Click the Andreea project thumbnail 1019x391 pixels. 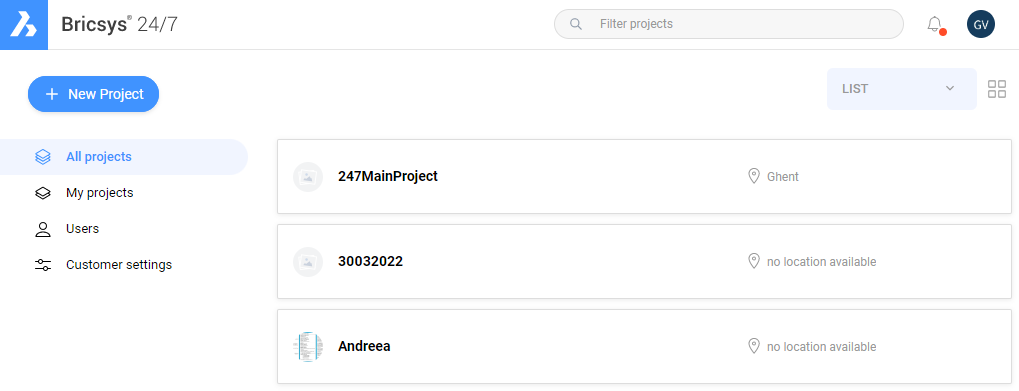[308, 347]
